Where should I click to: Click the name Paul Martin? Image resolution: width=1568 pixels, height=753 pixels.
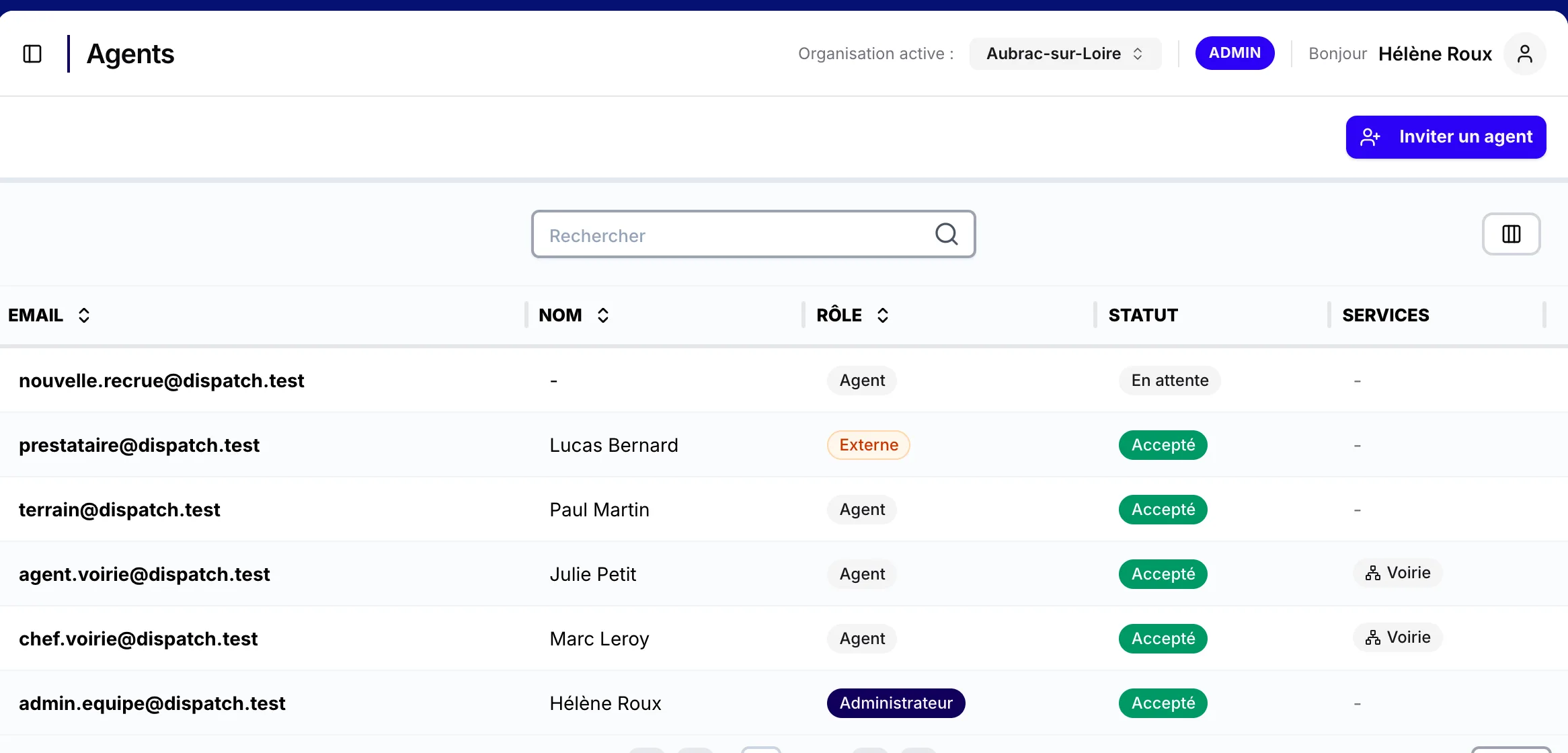(x=599, y=510)
